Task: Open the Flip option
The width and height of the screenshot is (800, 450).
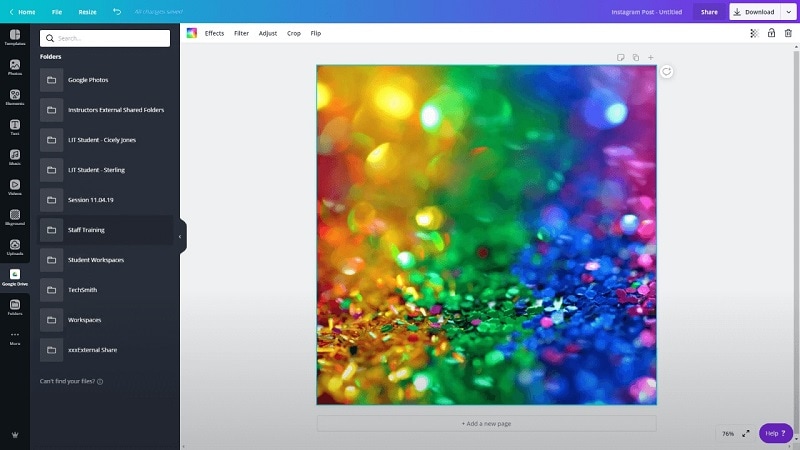Action: (x=316, y=33)
